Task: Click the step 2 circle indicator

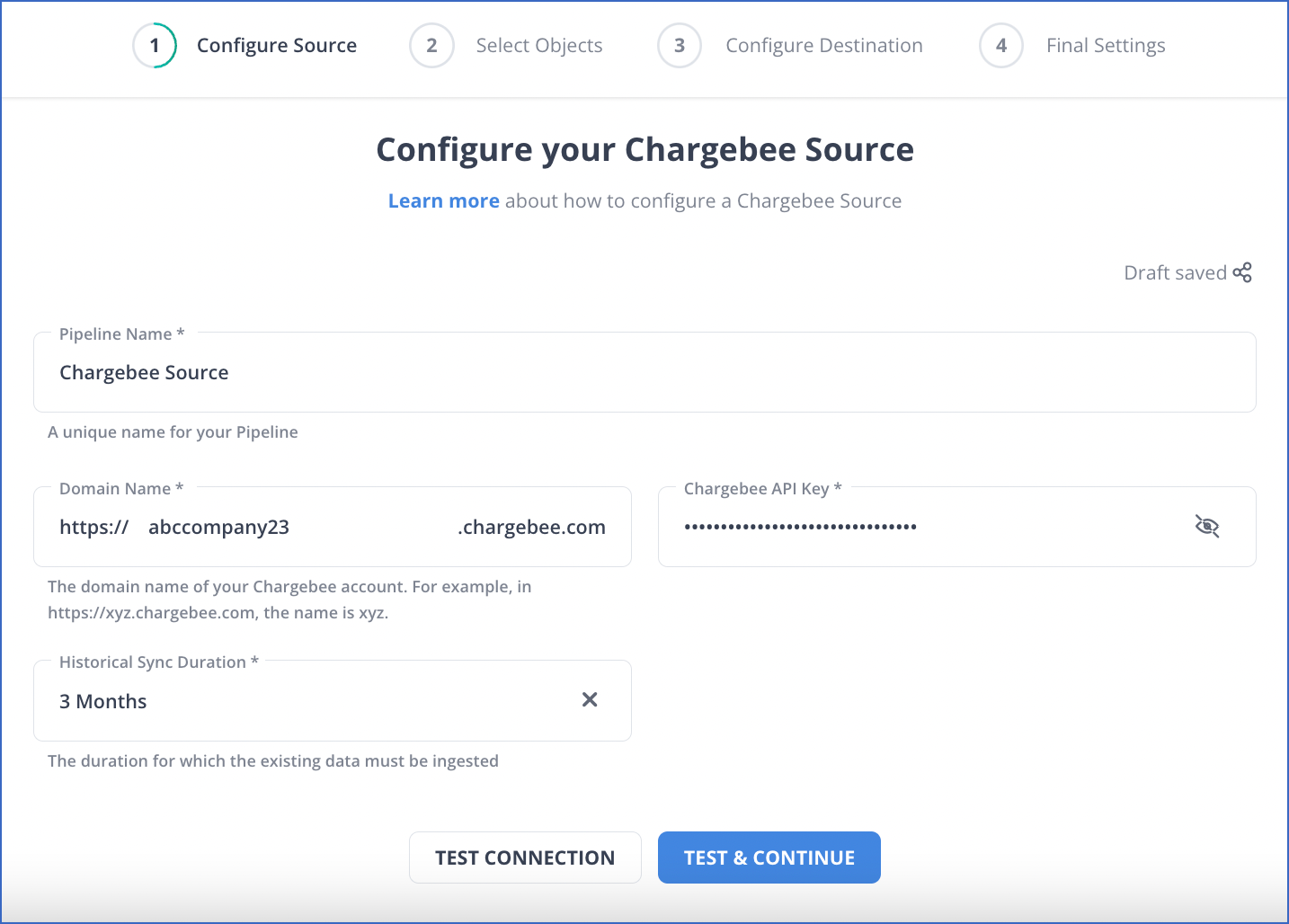Action: point(431,45)
